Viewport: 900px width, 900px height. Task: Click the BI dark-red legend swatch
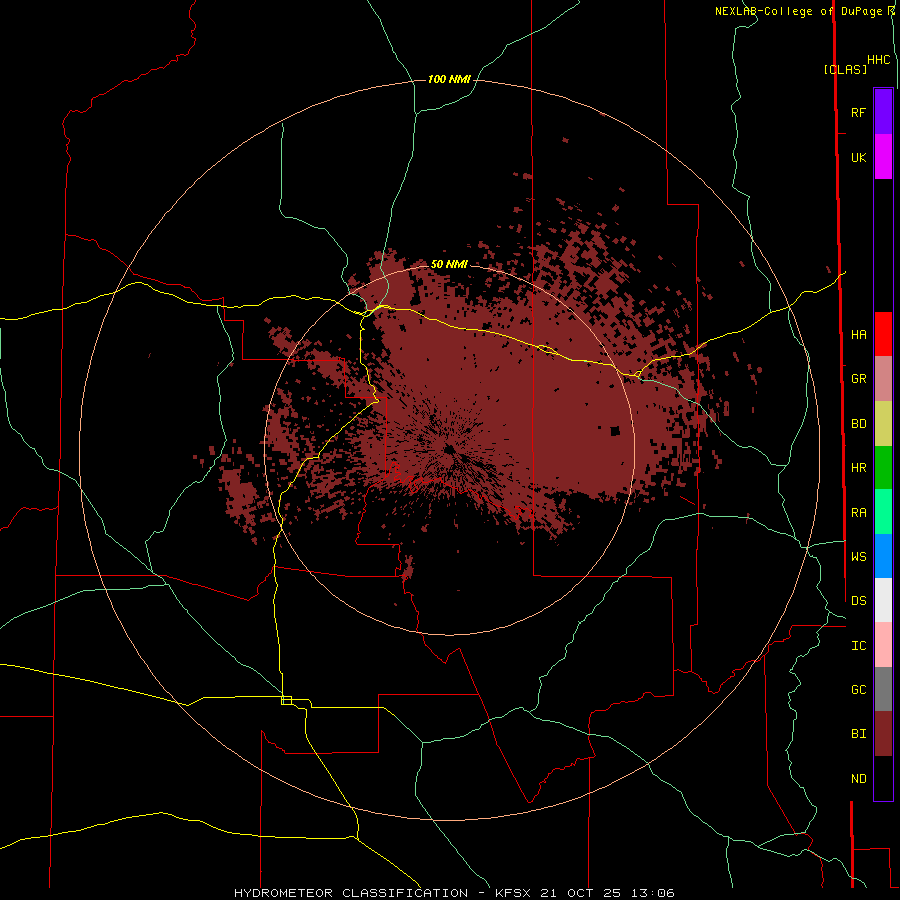[883, 734]
